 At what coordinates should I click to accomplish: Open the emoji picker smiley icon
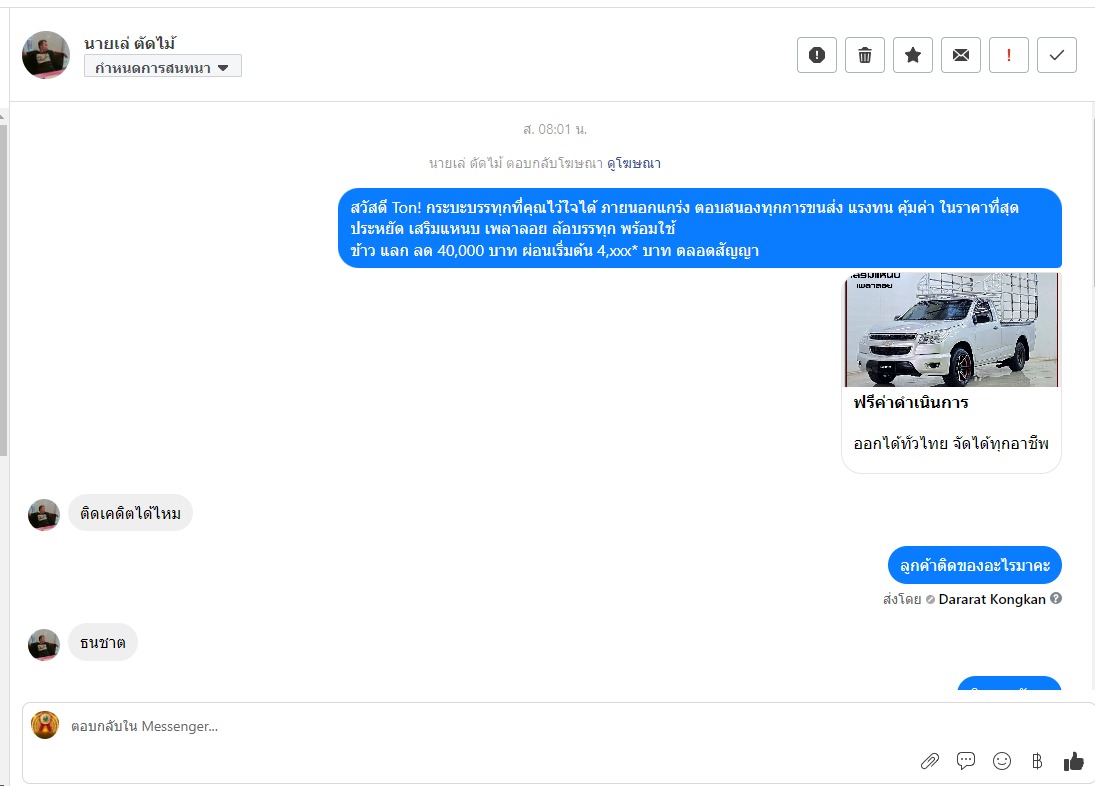1002,761
